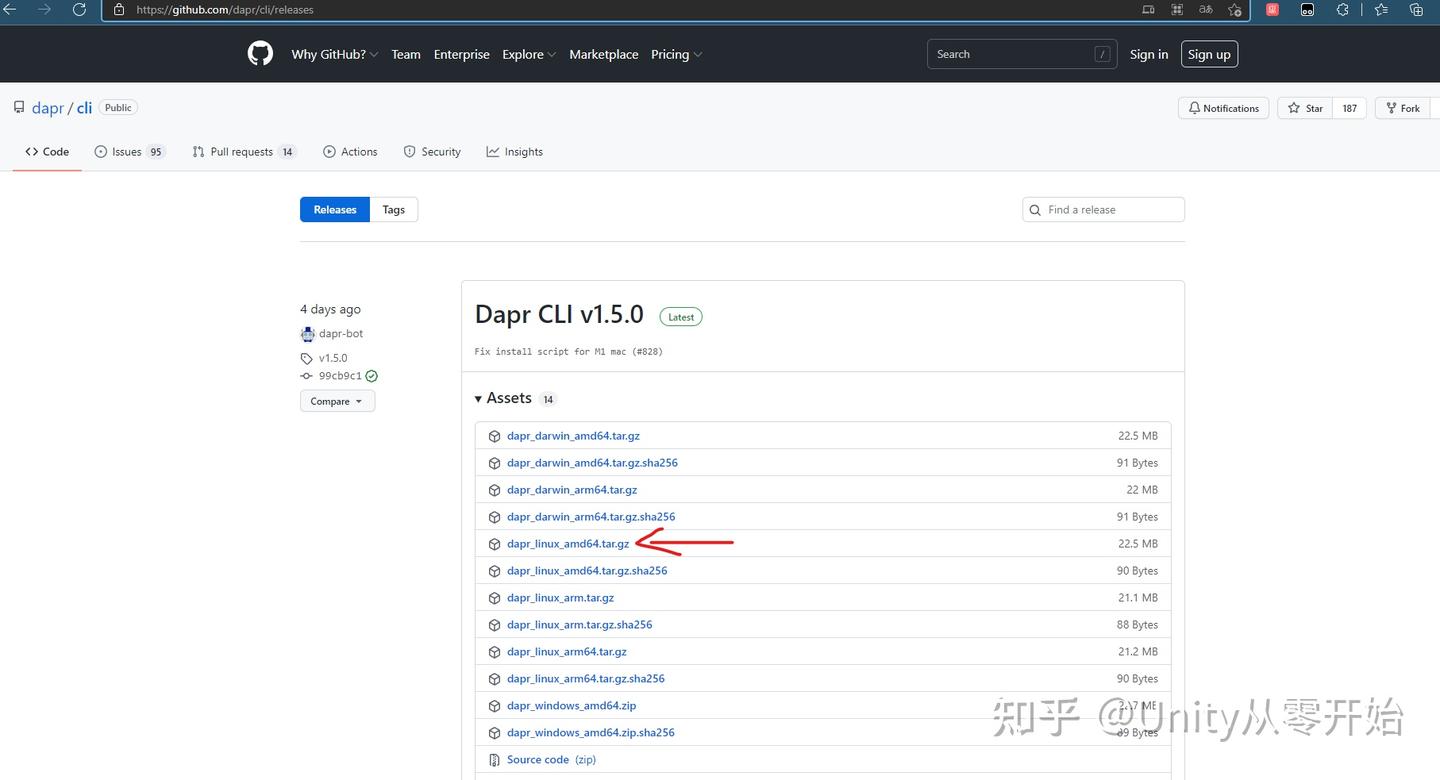Screen dimensions: 1440x780
Task: Go to GitHub home via the Octocat logo
Action: pos(260,54)
